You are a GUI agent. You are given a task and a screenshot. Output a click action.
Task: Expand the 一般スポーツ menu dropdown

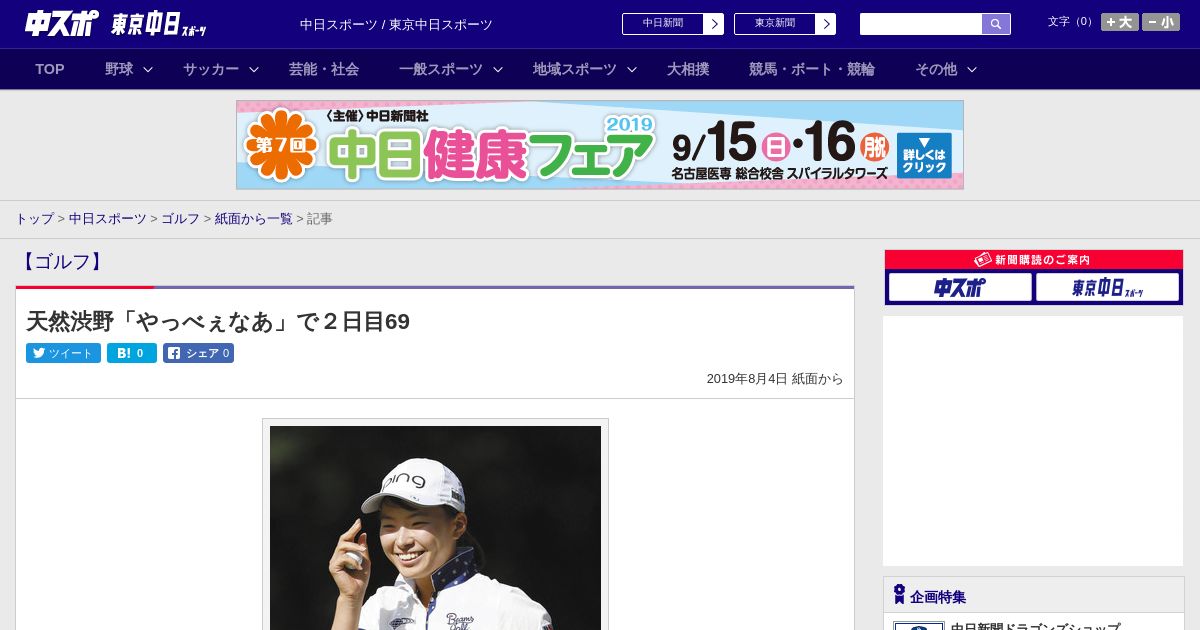[451, 69]
